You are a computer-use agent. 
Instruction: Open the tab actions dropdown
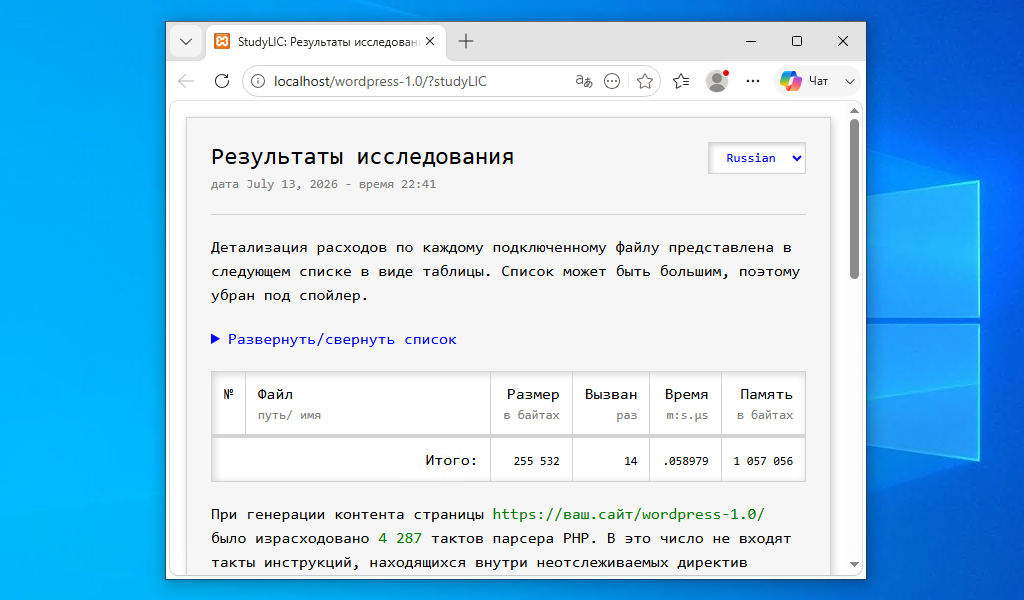pos(186,42)
